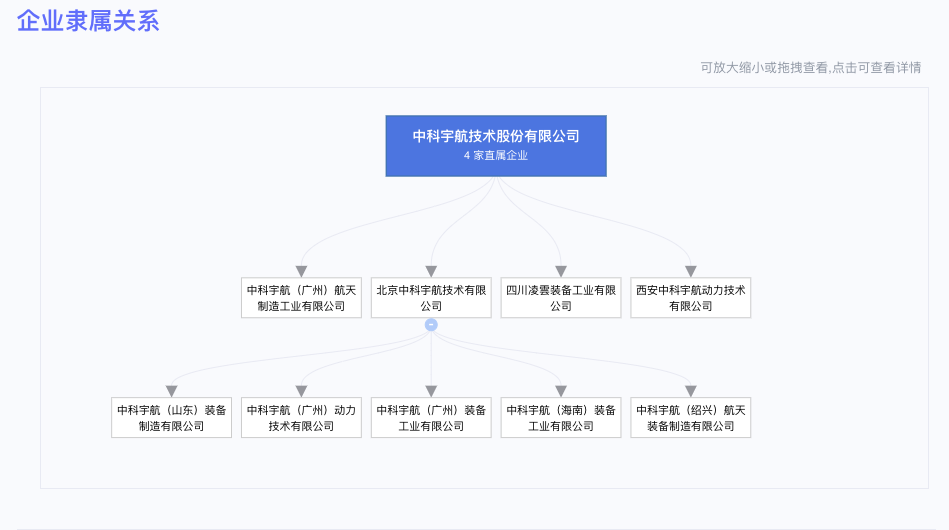Click the 企业隶属关系 section heading
The width and height of the screenshot is (949, 530).
click(88, 21)
